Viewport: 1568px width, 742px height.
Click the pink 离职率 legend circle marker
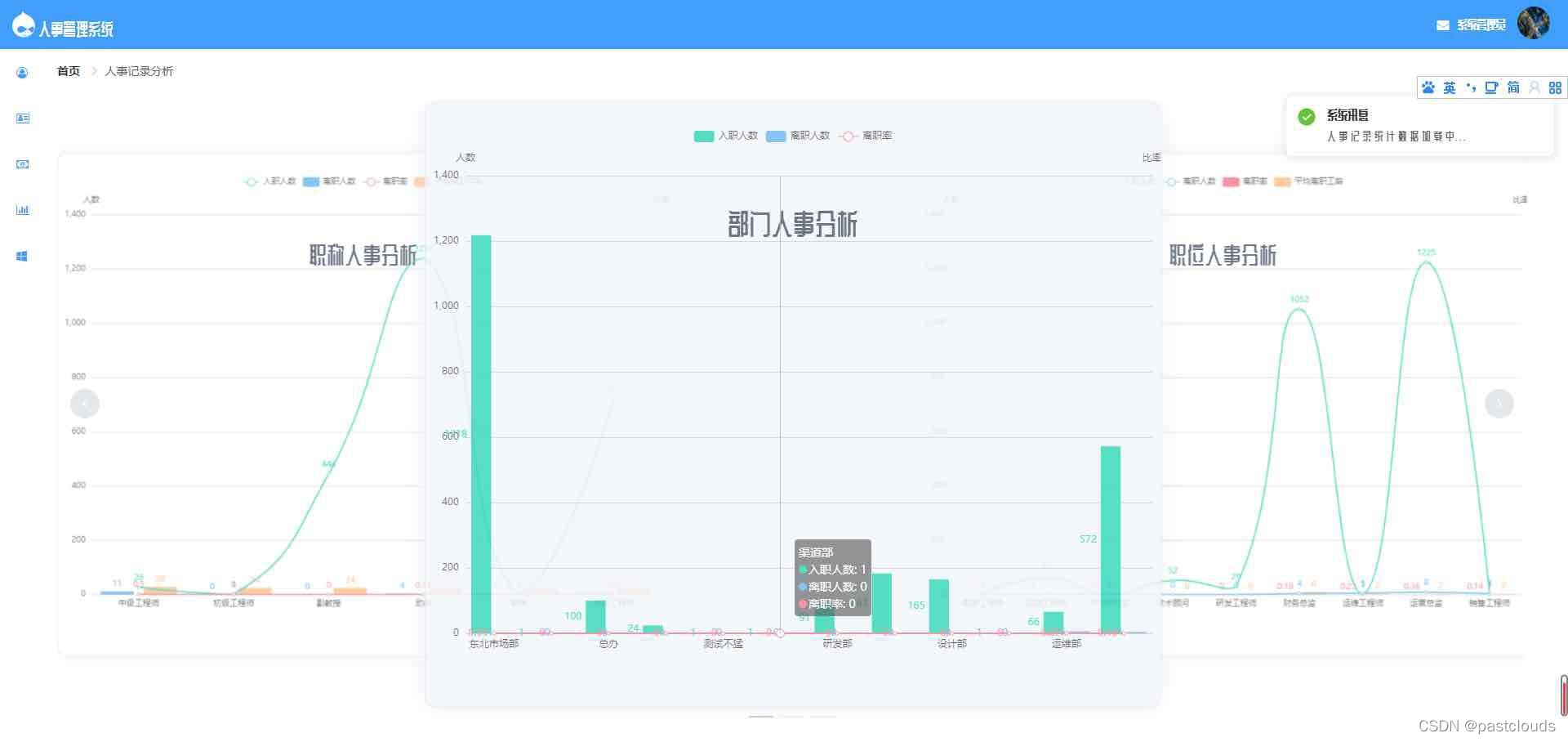[849, 136]
